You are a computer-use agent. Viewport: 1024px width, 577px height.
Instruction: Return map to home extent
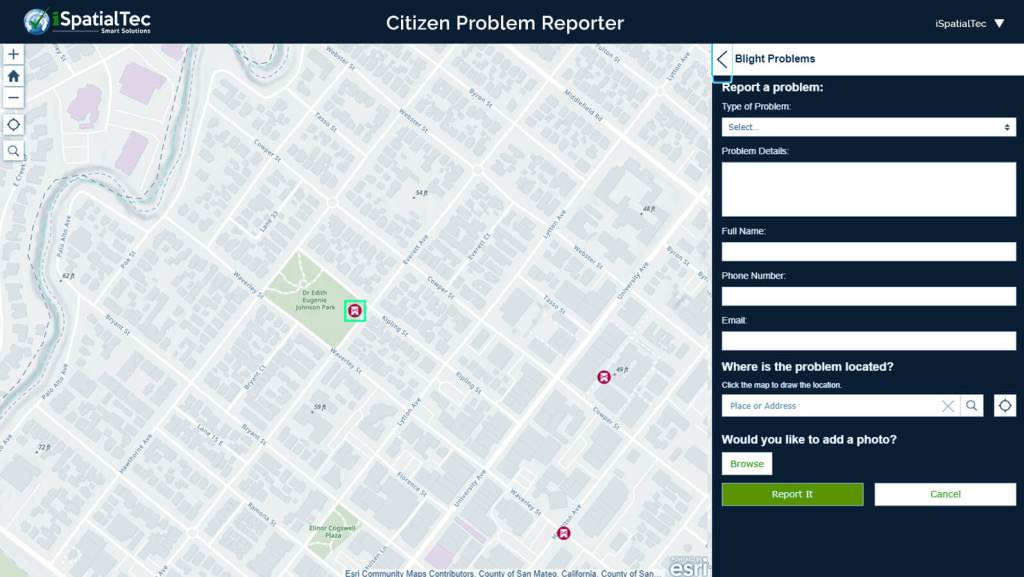(x=13, y=76)
